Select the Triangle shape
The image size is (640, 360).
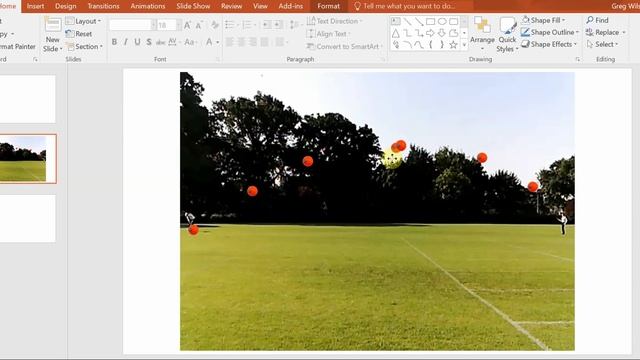pyautogui.click(x=396, y=33)
